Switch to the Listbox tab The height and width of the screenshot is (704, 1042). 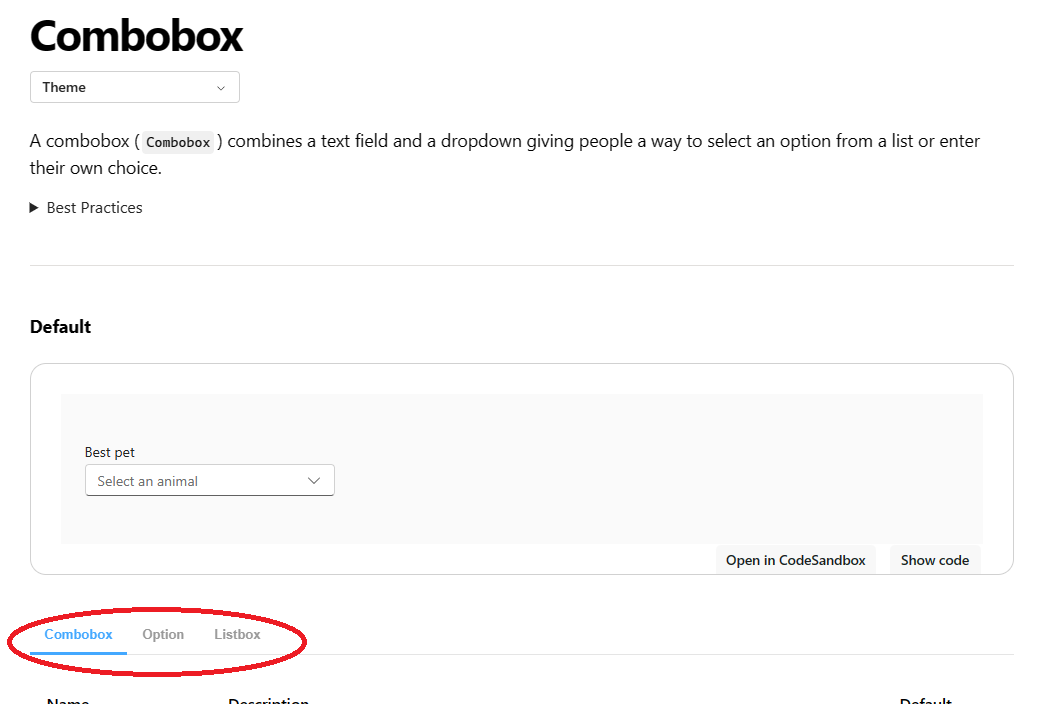(236, 634)
